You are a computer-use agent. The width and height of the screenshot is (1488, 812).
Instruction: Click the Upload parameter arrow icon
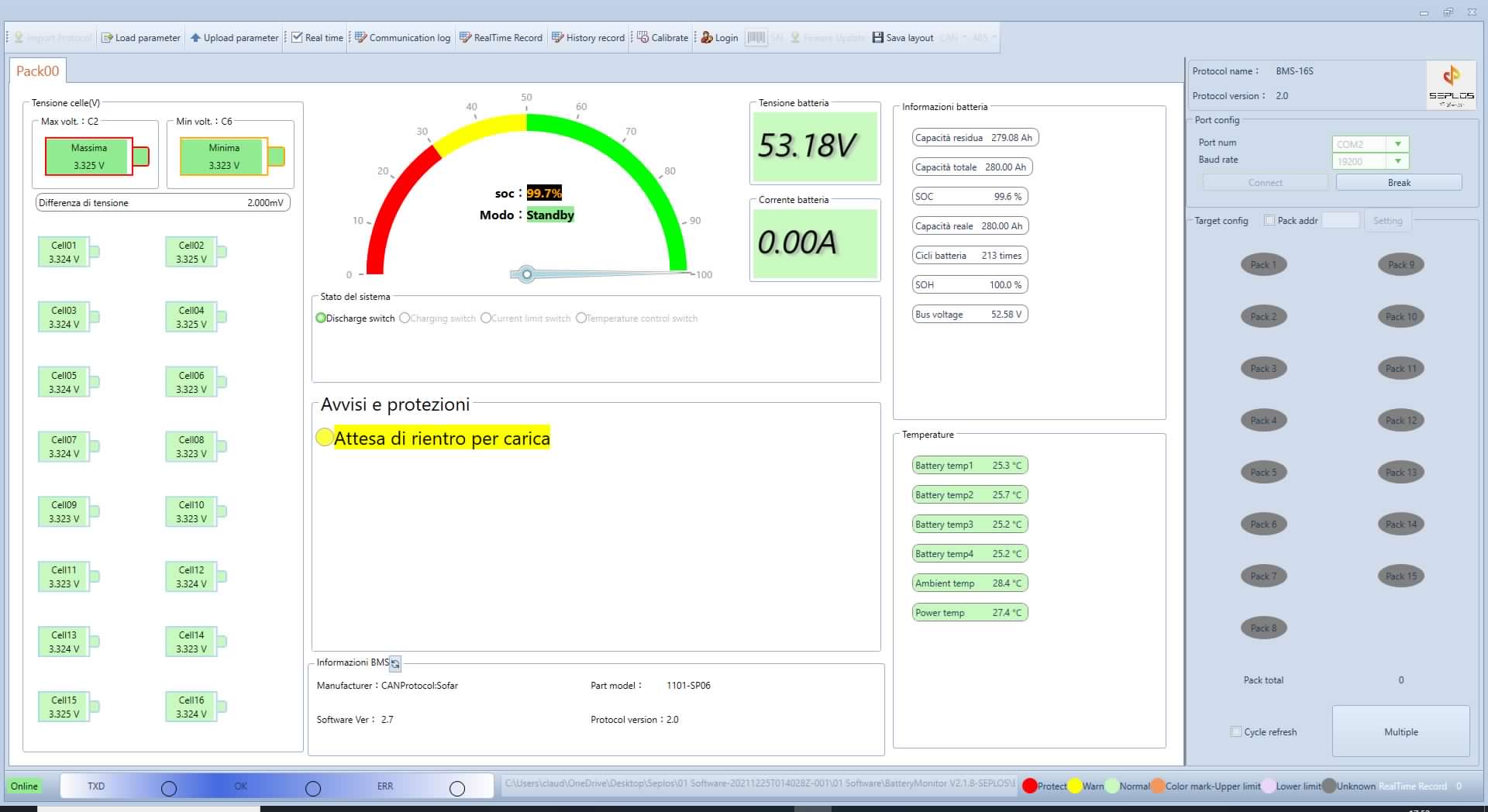[195, 38]
